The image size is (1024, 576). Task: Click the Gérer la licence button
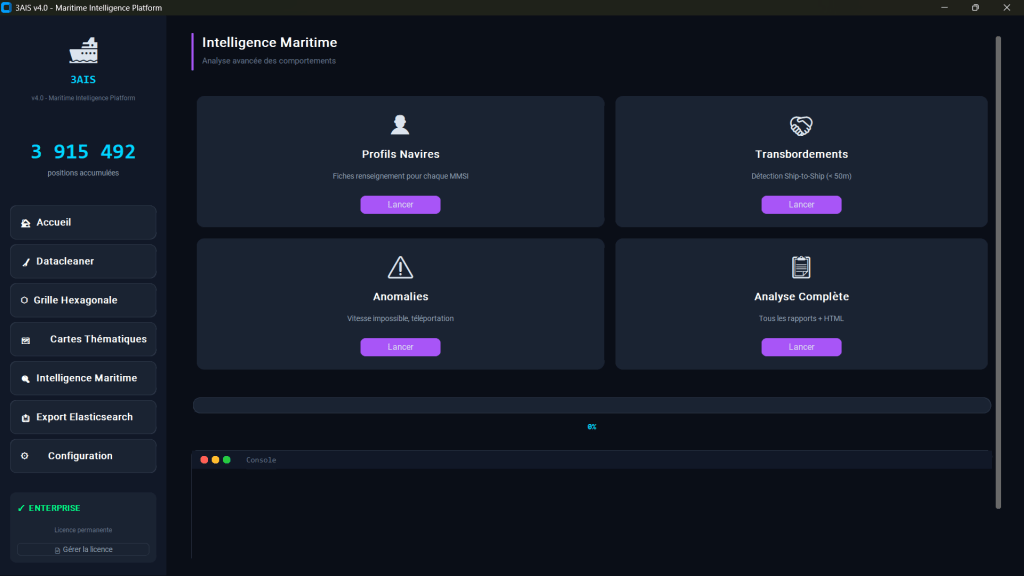coord(83,549)
